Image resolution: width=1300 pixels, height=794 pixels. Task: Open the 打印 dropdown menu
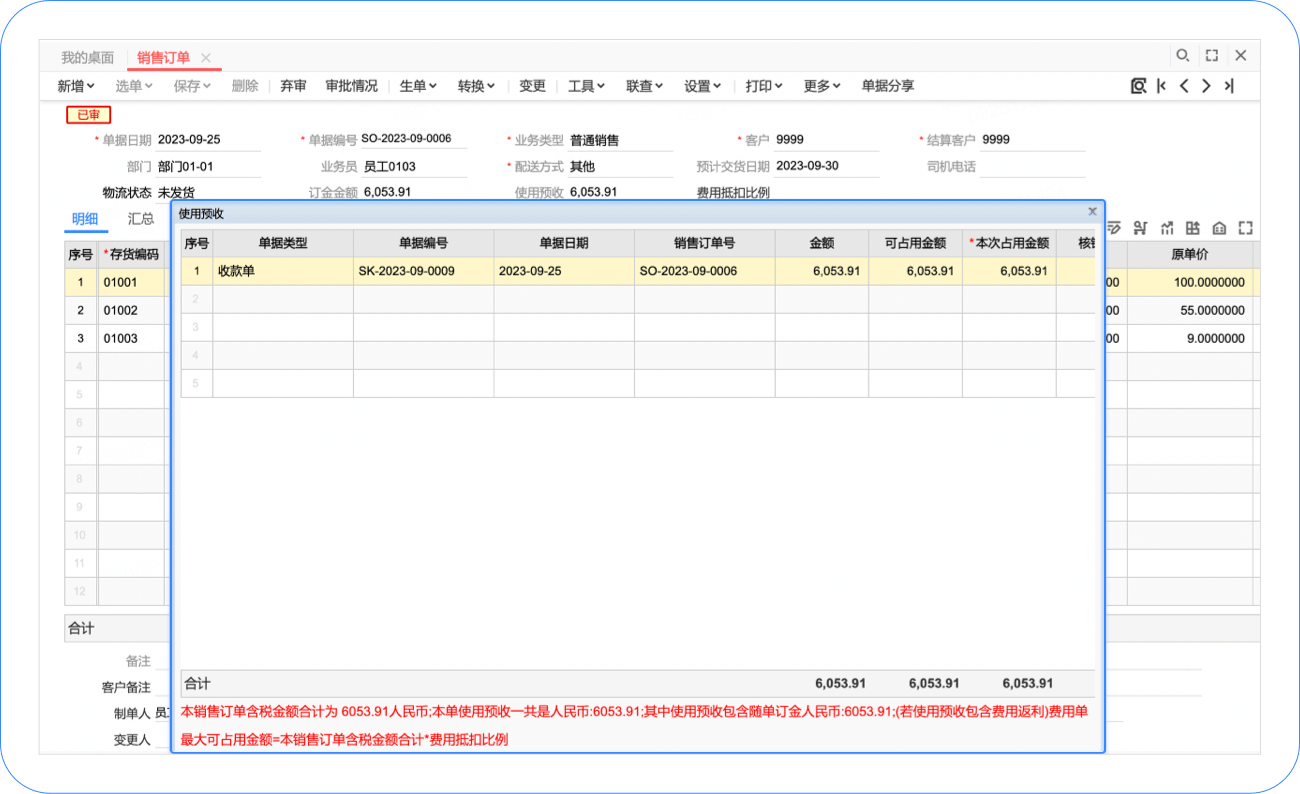[763, 86]
